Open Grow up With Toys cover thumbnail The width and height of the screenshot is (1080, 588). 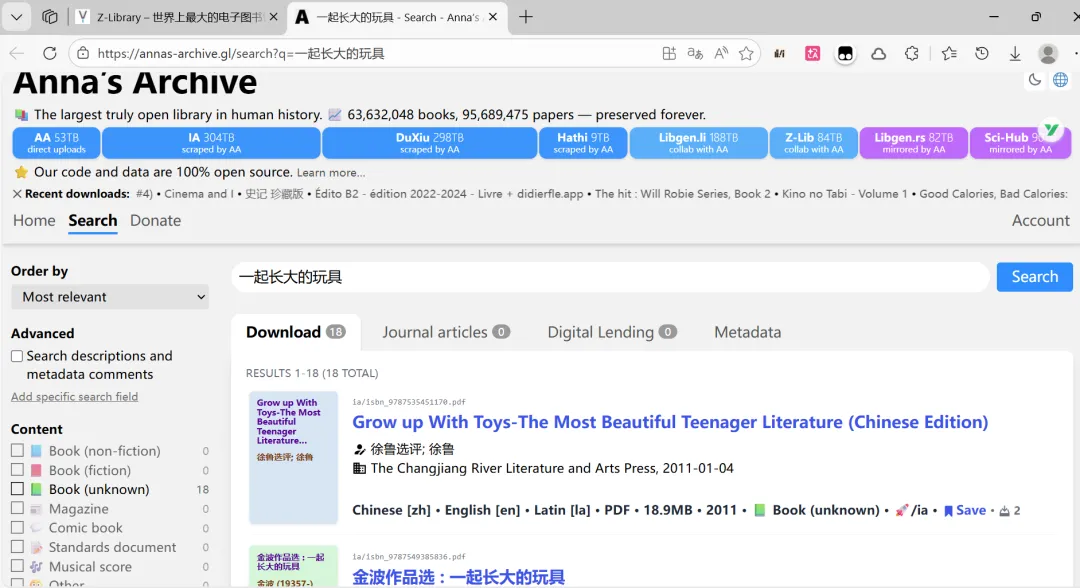[x=293, y=458]
